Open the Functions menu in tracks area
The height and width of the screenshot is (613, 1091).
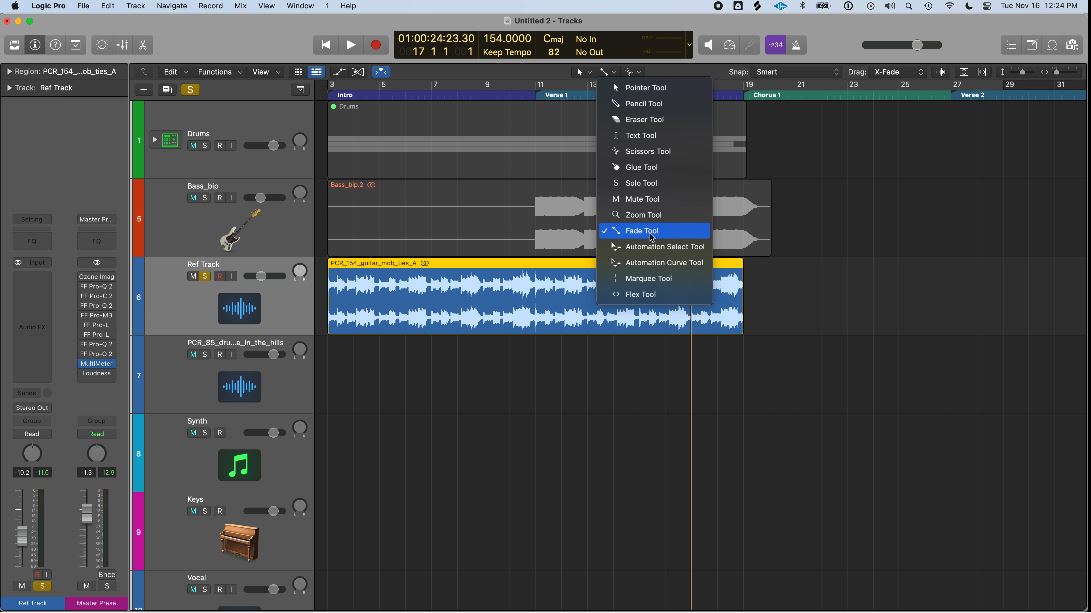(217, 72)
